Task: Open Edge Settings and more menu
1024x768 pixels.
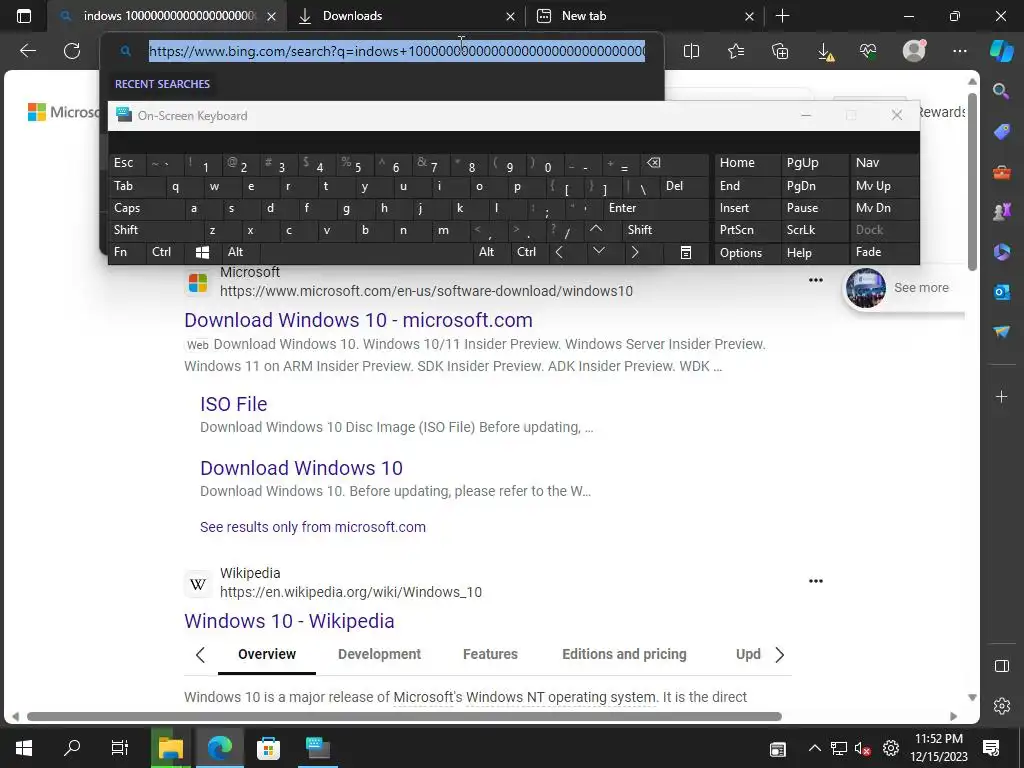Action: 959,51
